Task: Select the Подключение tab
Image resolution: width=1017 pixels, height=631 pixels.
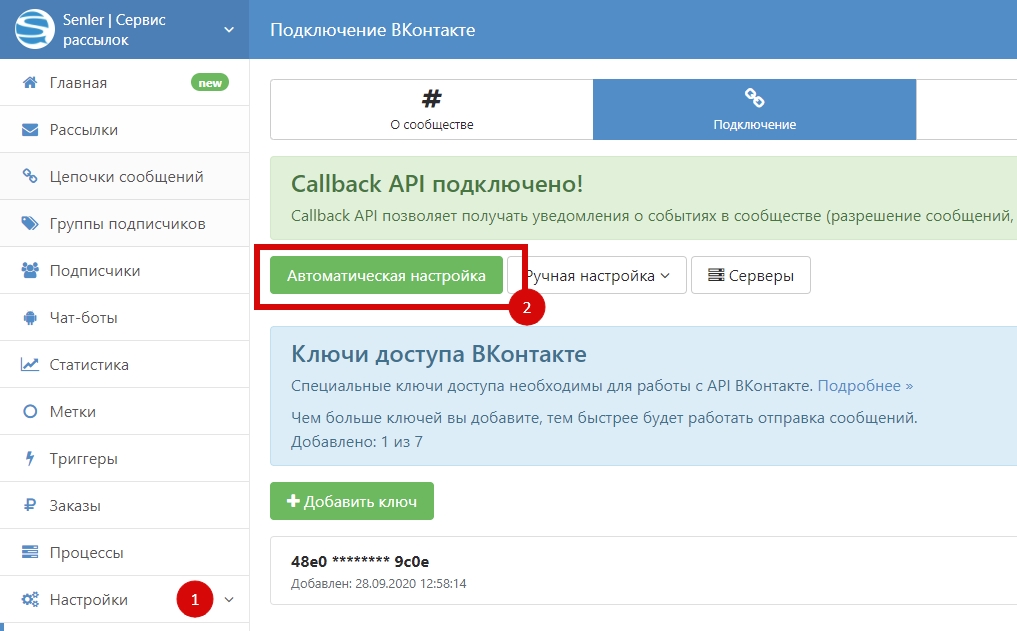Action: (x=754, y=110)
